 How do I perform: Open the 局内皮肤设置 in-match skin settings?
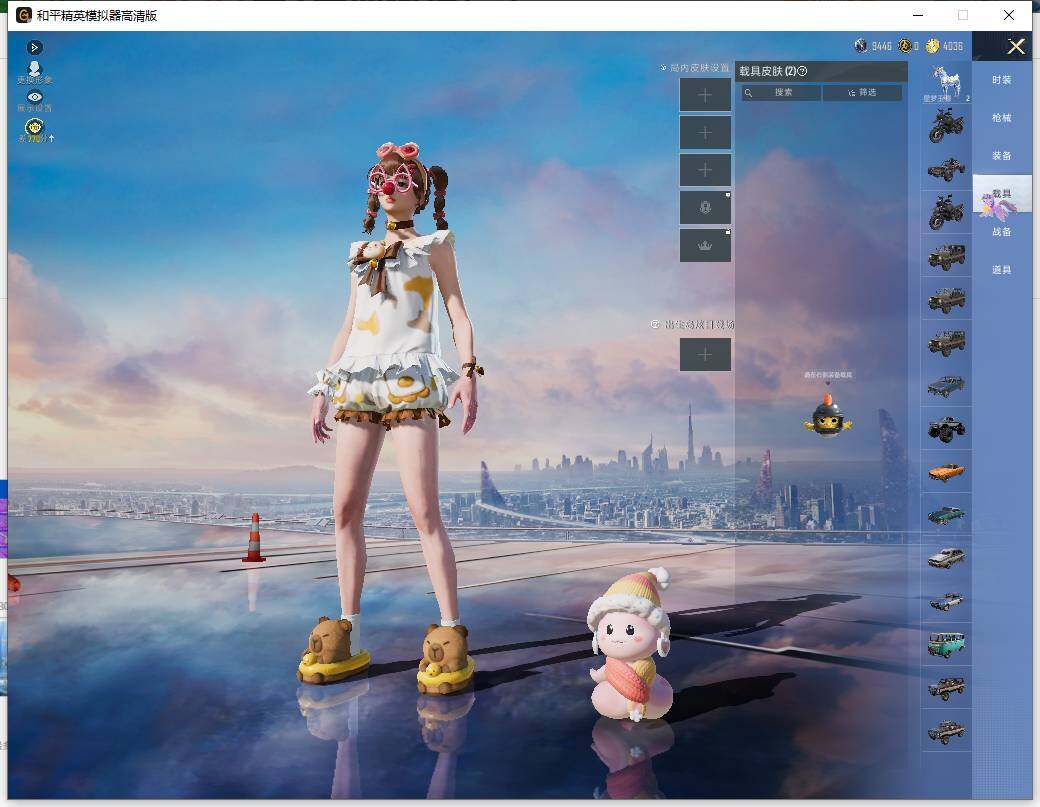(x=695, y=68)
